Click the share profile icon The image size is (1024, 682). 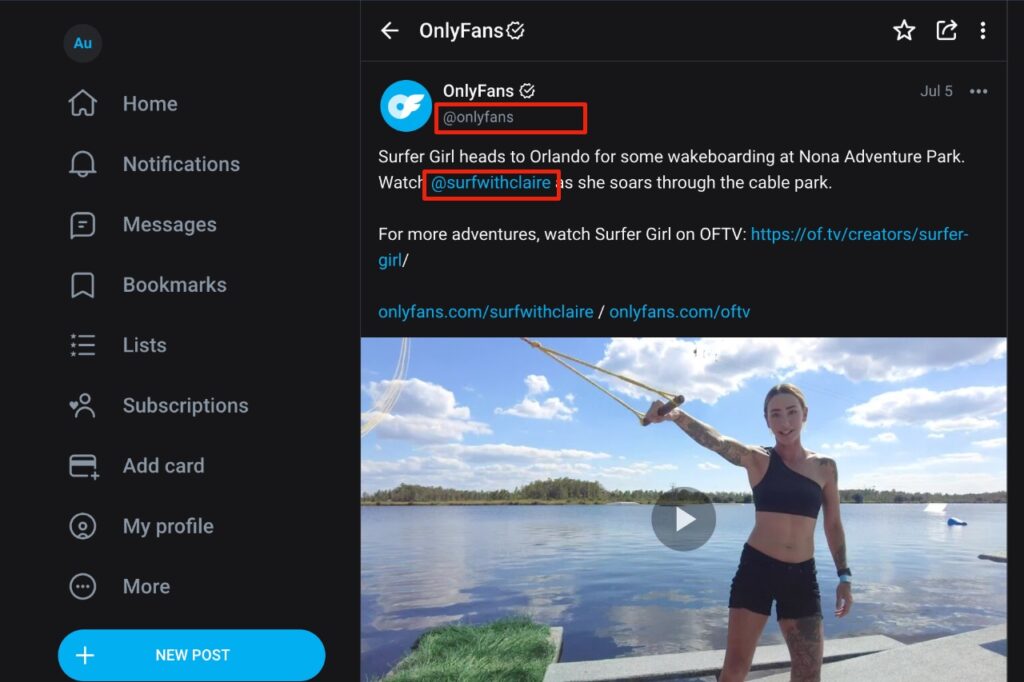tap(946, 31)
